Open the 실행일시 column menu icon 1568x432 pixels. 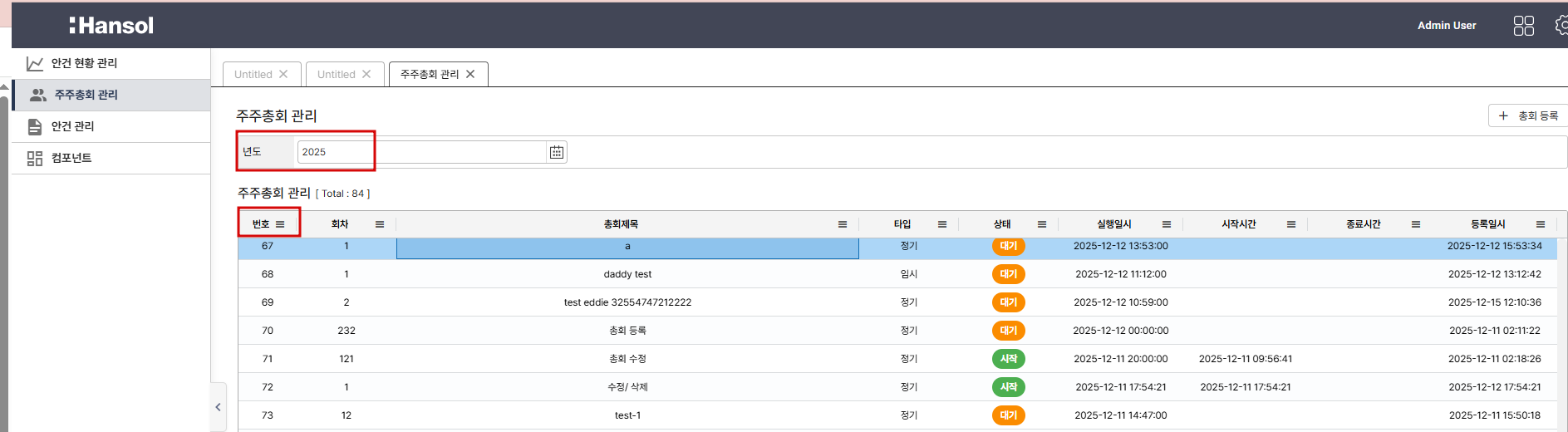click(1167, 224)
